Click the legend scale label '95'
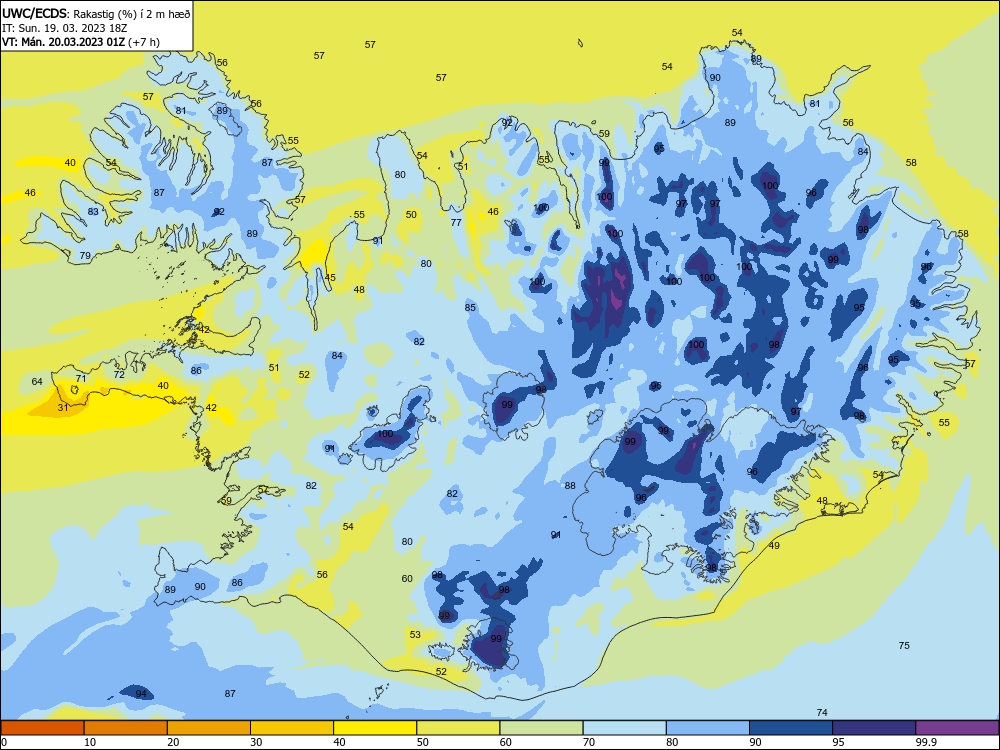This screenshot has width=1000, height=750. click(839, 742)
